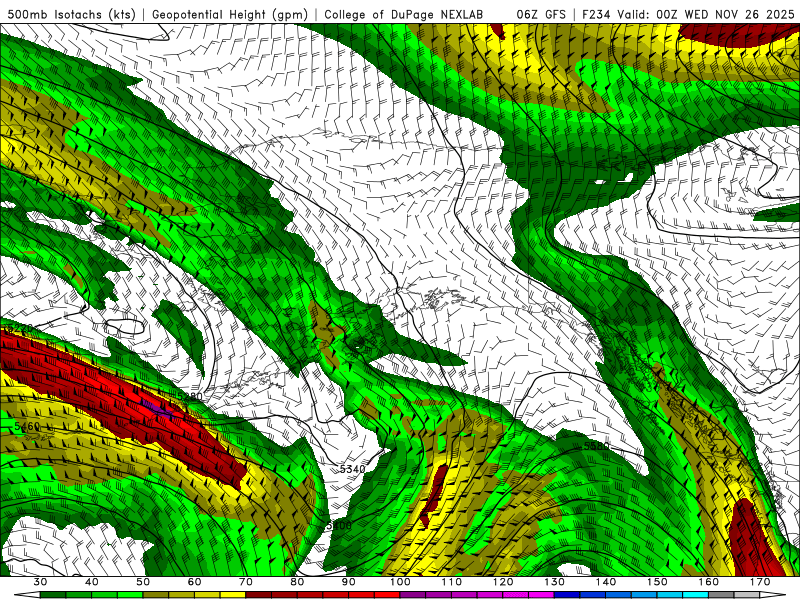Click the 5280 height contour label
The height and width of the screenshot is (600, 800).
pyautogui.click(x=189, y=396)
